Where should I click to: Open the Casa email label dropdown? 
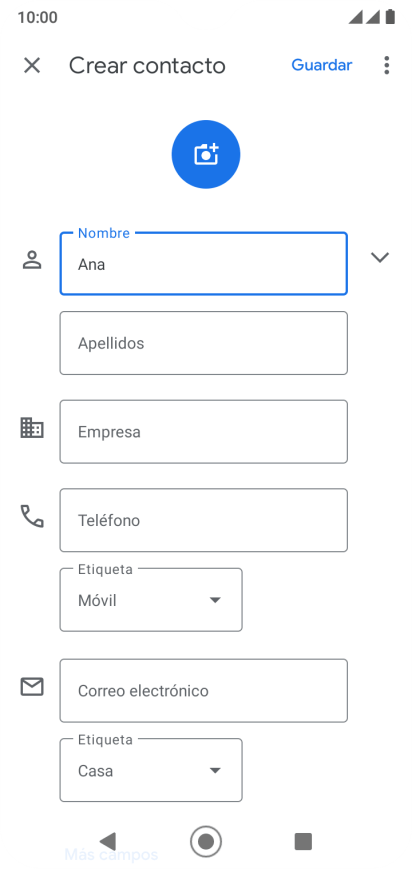(151, 770)
